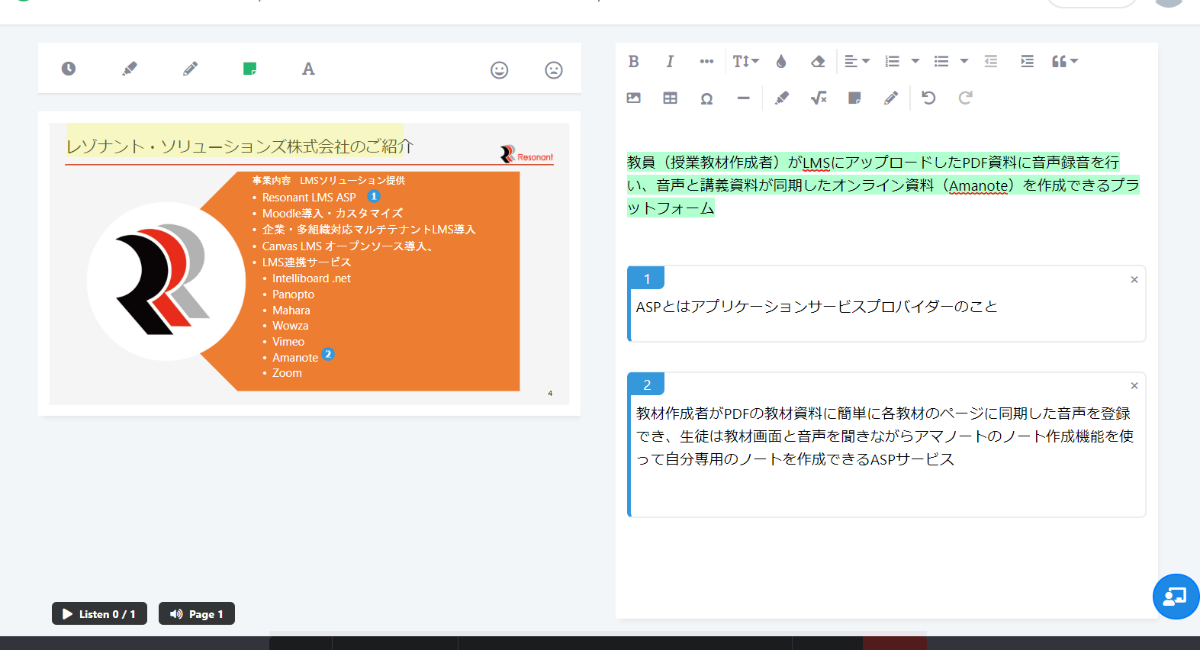Select the text annotation tool above the slide
Image resolution: width=1200 pixels, height=650 pixels.
pos(308,69)
